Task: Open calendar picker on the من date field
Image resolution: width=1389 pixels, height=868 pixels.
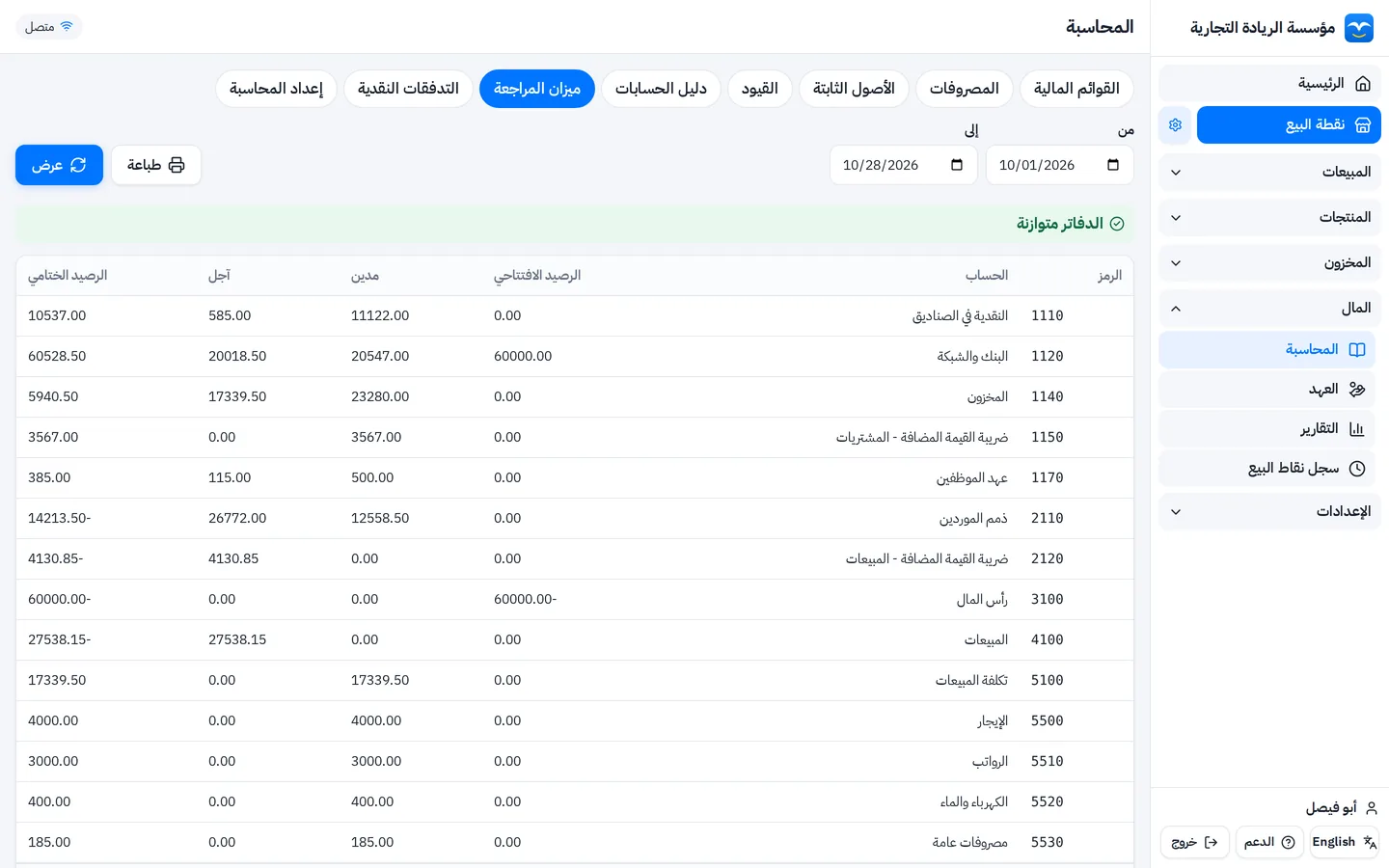Action: click(x=1113, y=165)
